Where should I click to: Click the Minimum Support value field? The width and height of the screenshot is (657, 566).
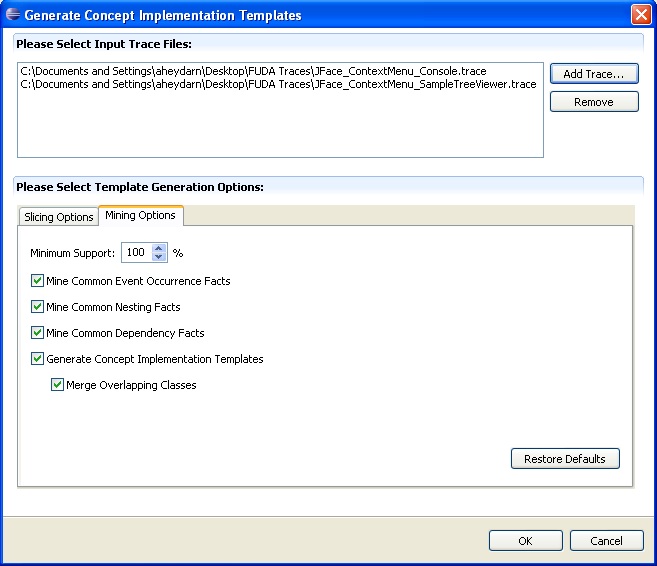pyautogui.click(x=136, y=253)
